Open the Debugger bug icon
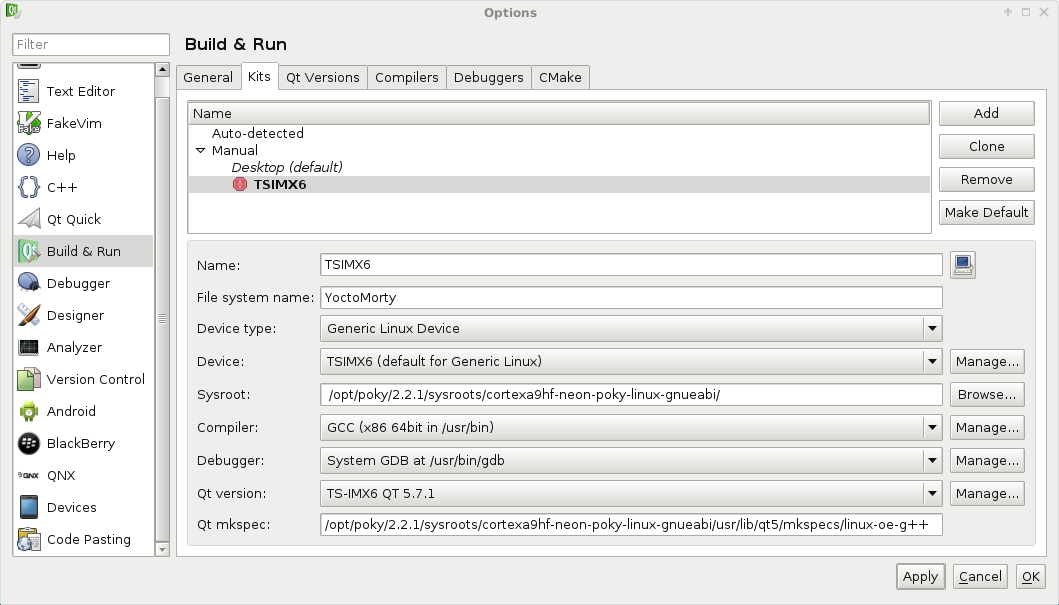The image size is (1059, 605). pyautogui.click(x=28, y=283)
